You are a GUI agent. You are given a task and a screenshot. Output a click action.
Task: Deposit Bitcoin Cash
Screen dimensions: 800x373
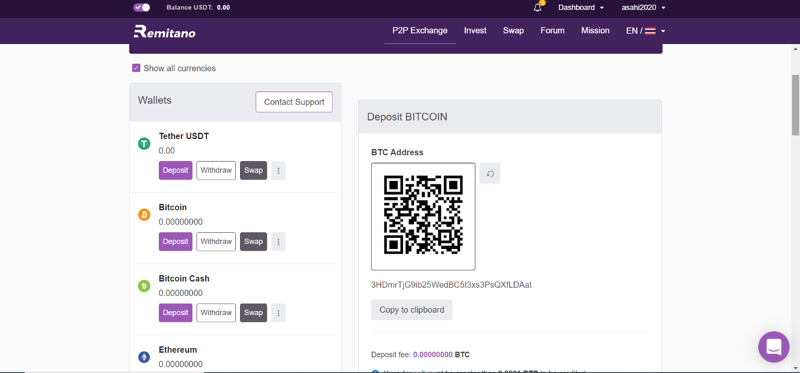click(176, 313)
